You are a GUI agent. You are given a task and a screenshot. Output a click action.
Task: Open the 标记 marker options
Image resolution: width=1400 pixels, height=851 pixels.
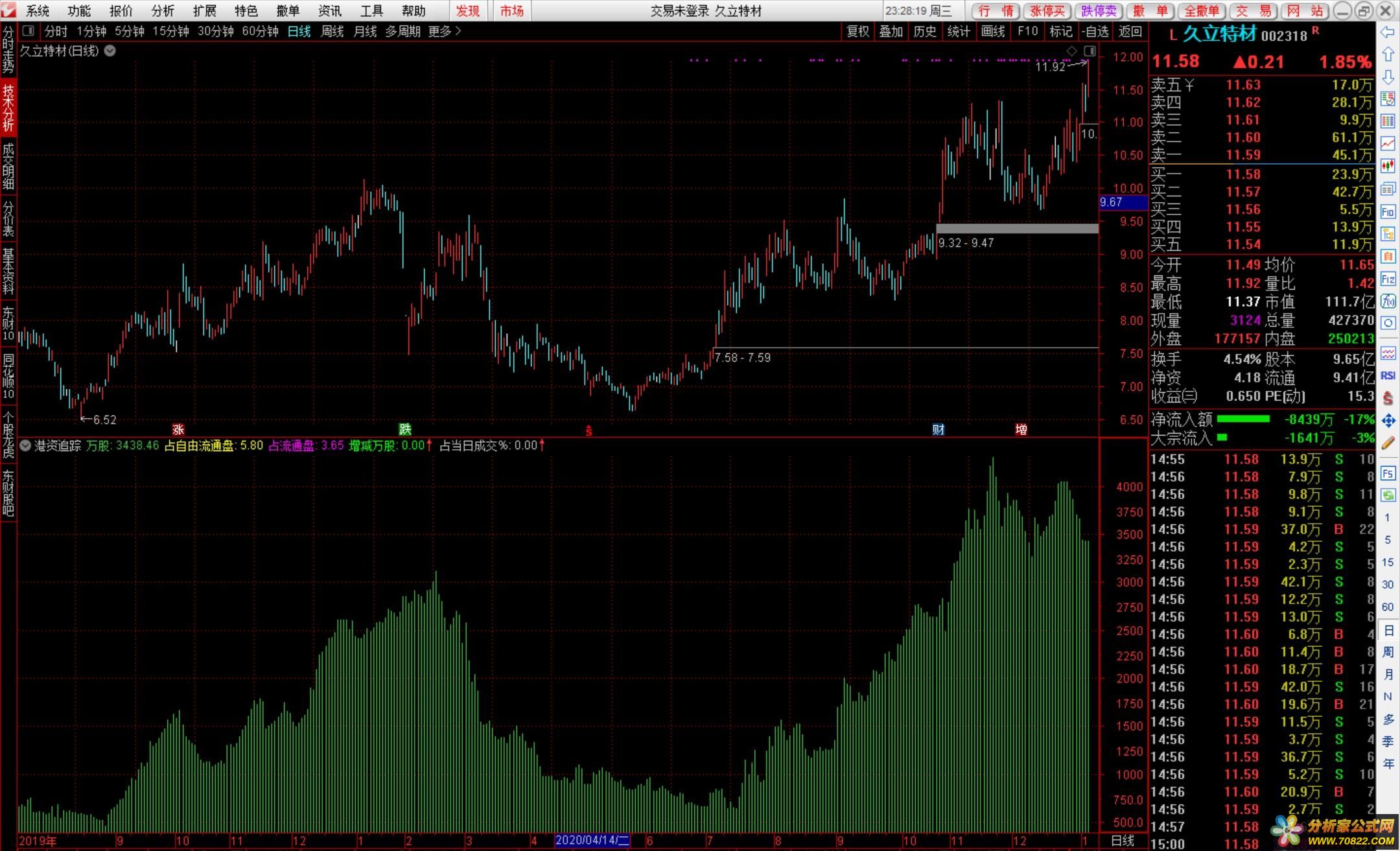(x=1061, y=31)
